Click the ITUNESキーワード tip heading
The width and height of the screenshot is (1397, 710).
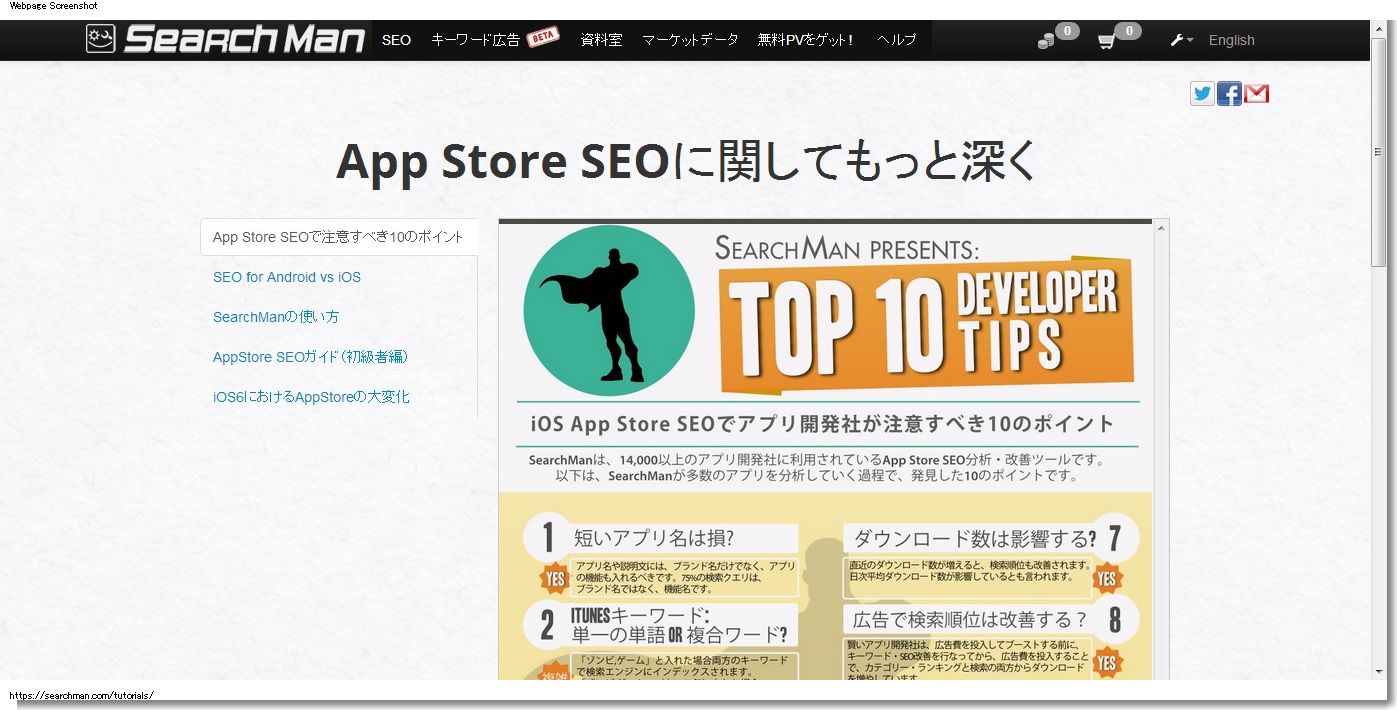[x=678, y=624]
